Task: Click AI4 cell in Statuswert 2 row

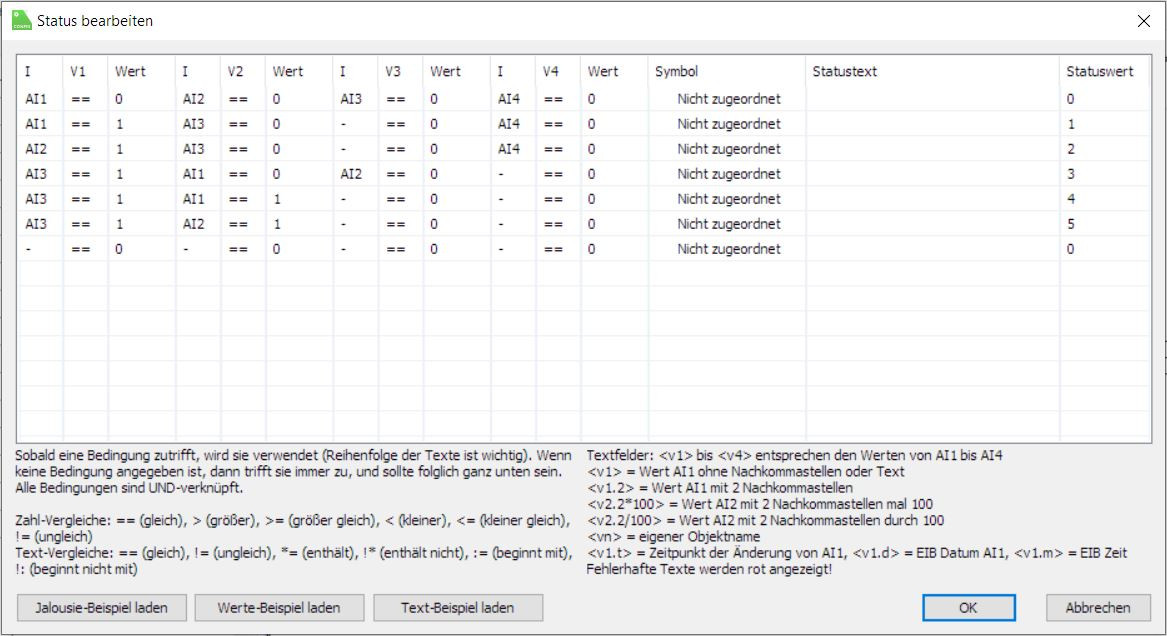Action: (509, 149)
